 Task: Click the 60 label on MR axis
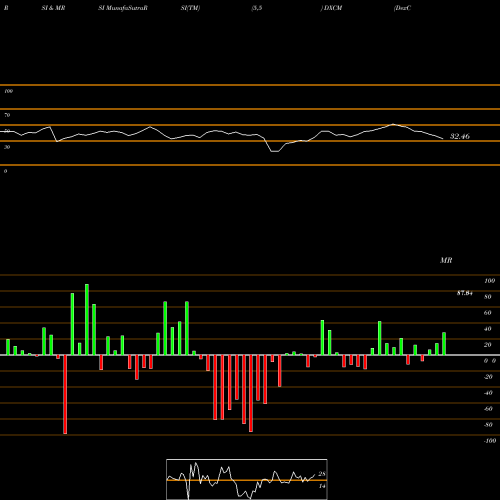(x=488, y=313)
